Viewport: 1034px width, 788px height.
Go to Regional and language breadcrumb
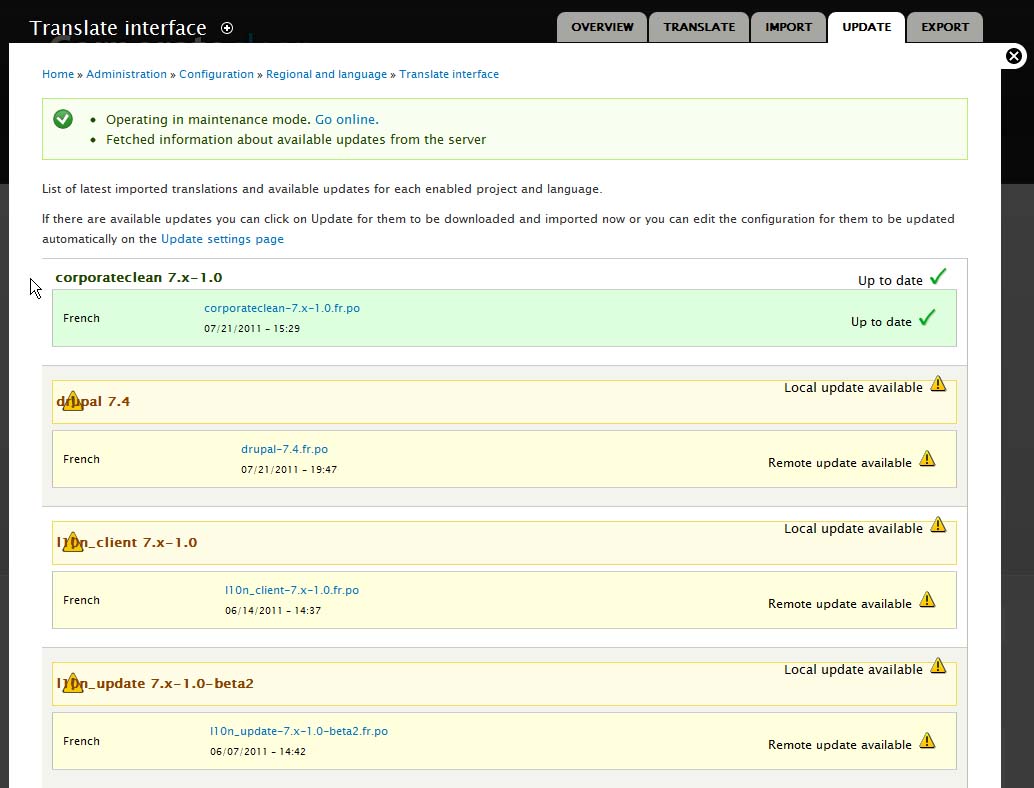coord(326,74)
